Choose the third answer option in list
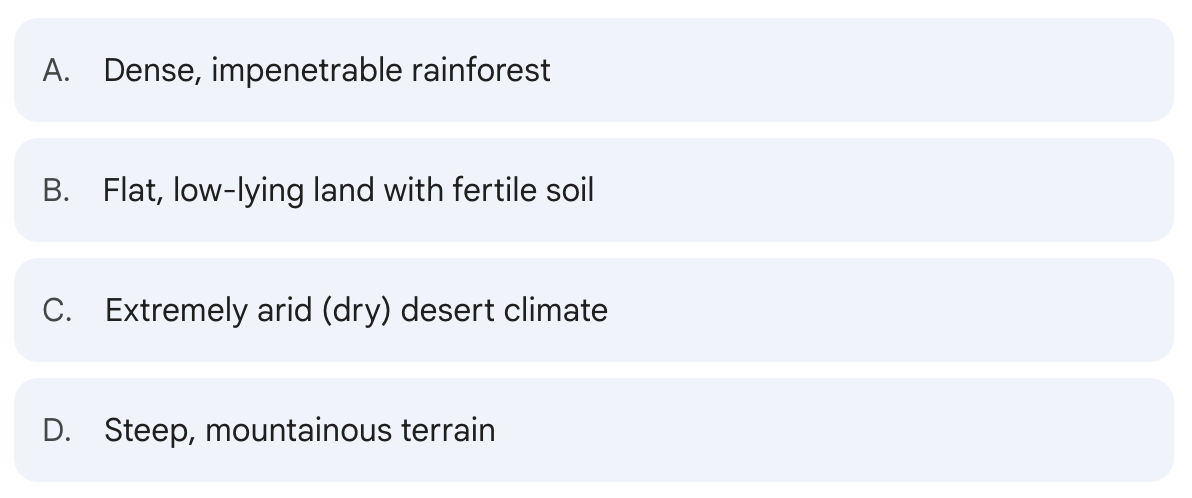This screenshot has height=498, width=1192. [594, 310]
